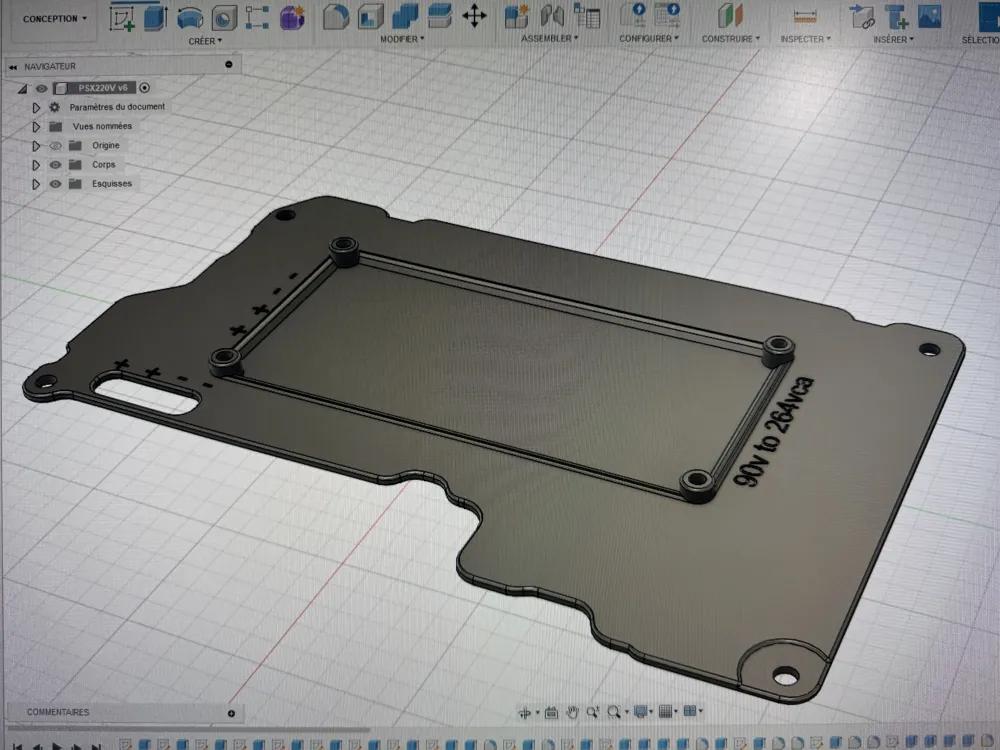
Task: Click the Navigateur panel options circle
Action: pos(229,64)
